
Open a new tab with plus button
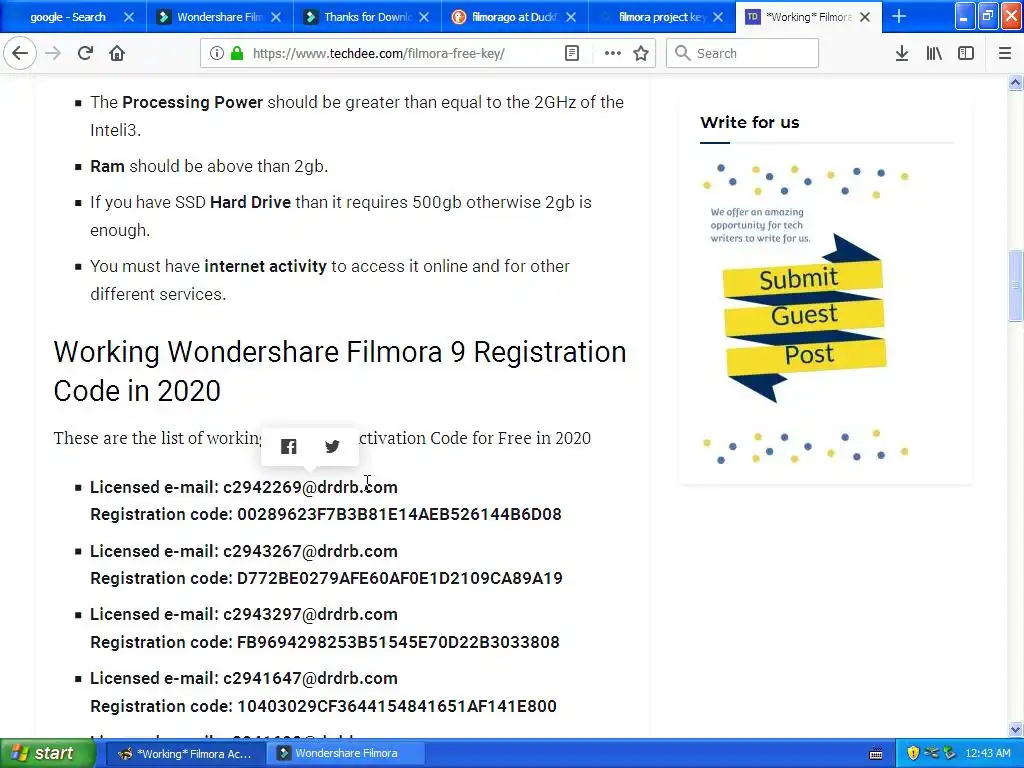[899, 16]
